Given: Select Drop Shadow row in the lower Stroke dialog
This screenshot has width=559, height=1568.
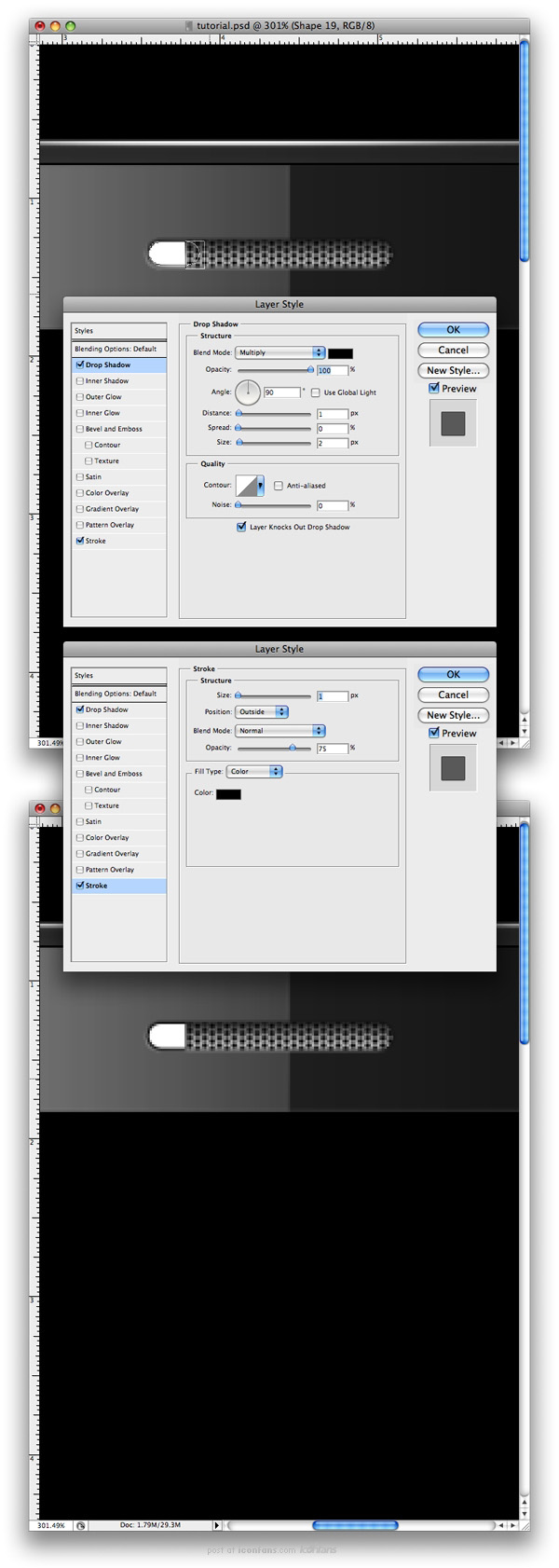Looking at the screenshot, I should (x=119, y=709).
